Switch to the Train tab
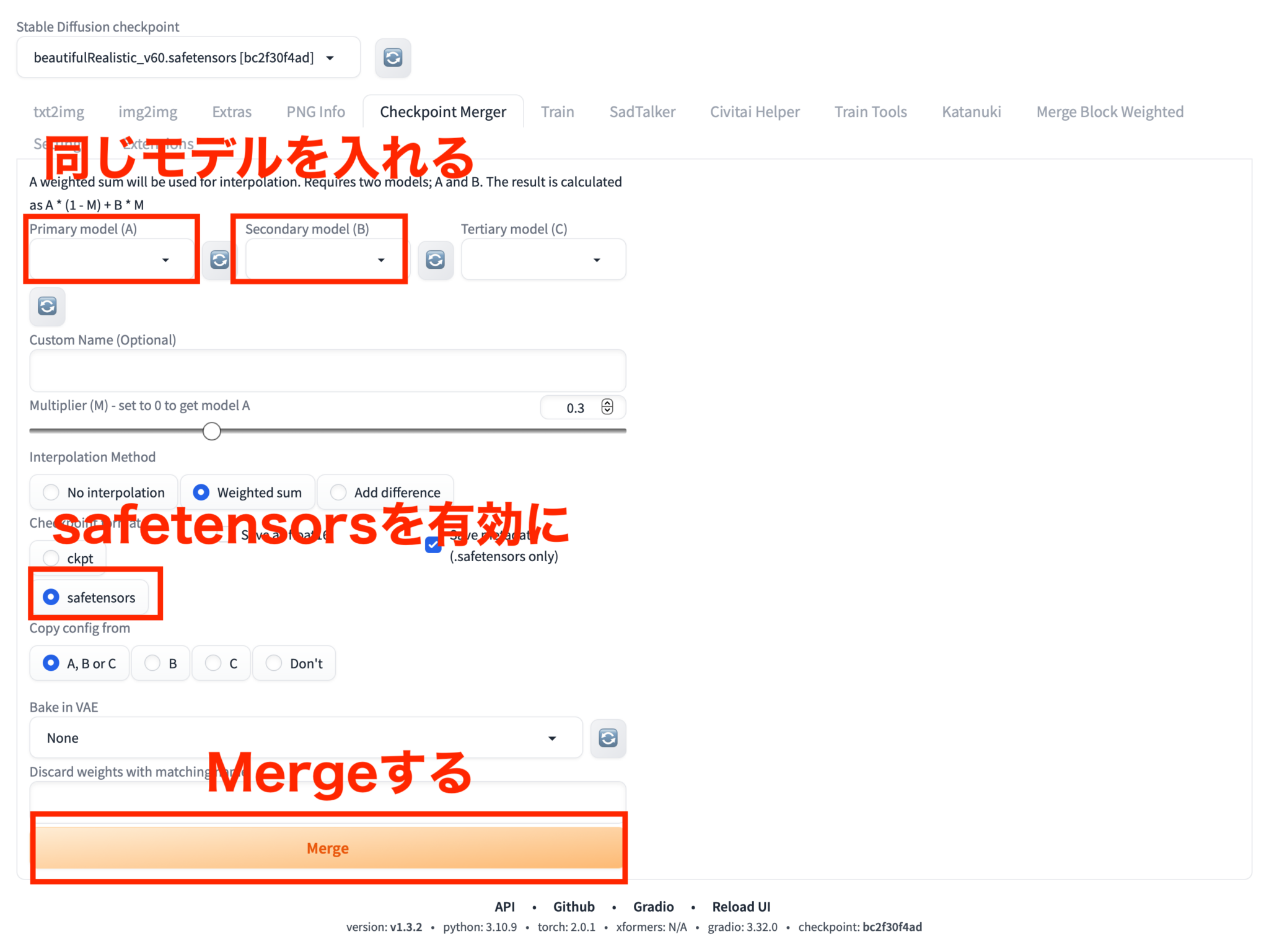The height and width of the screenshot is (952, 1269). pyautogui.click(x=557, y=112)
